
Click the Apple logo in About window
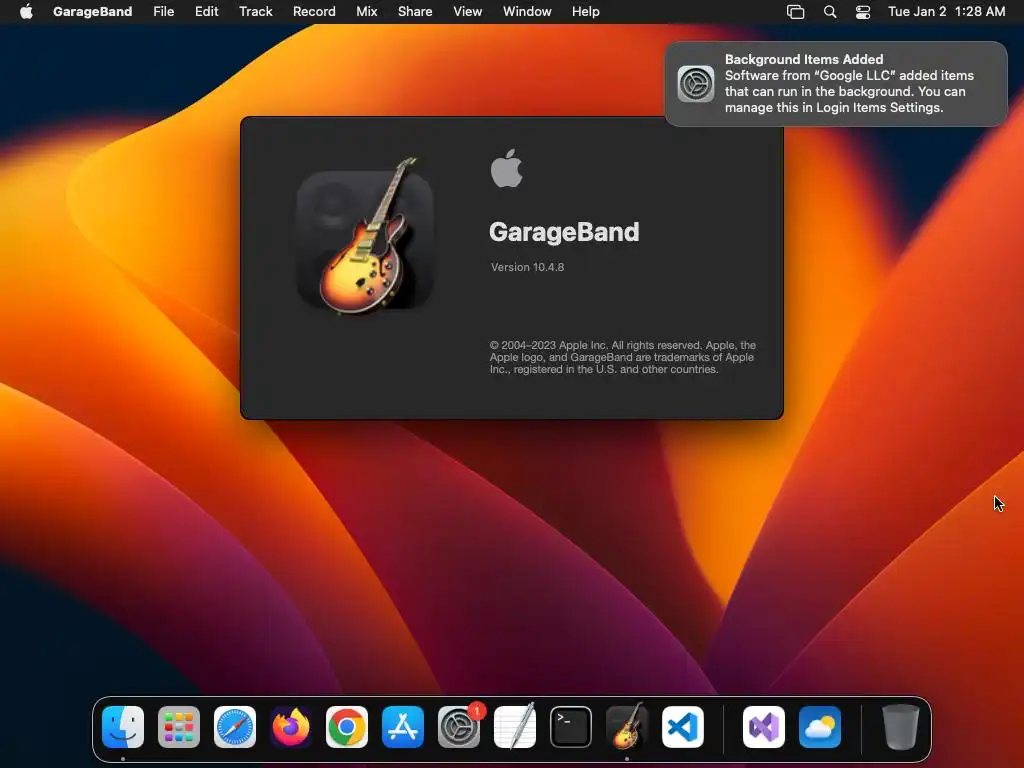coord(507,168)
